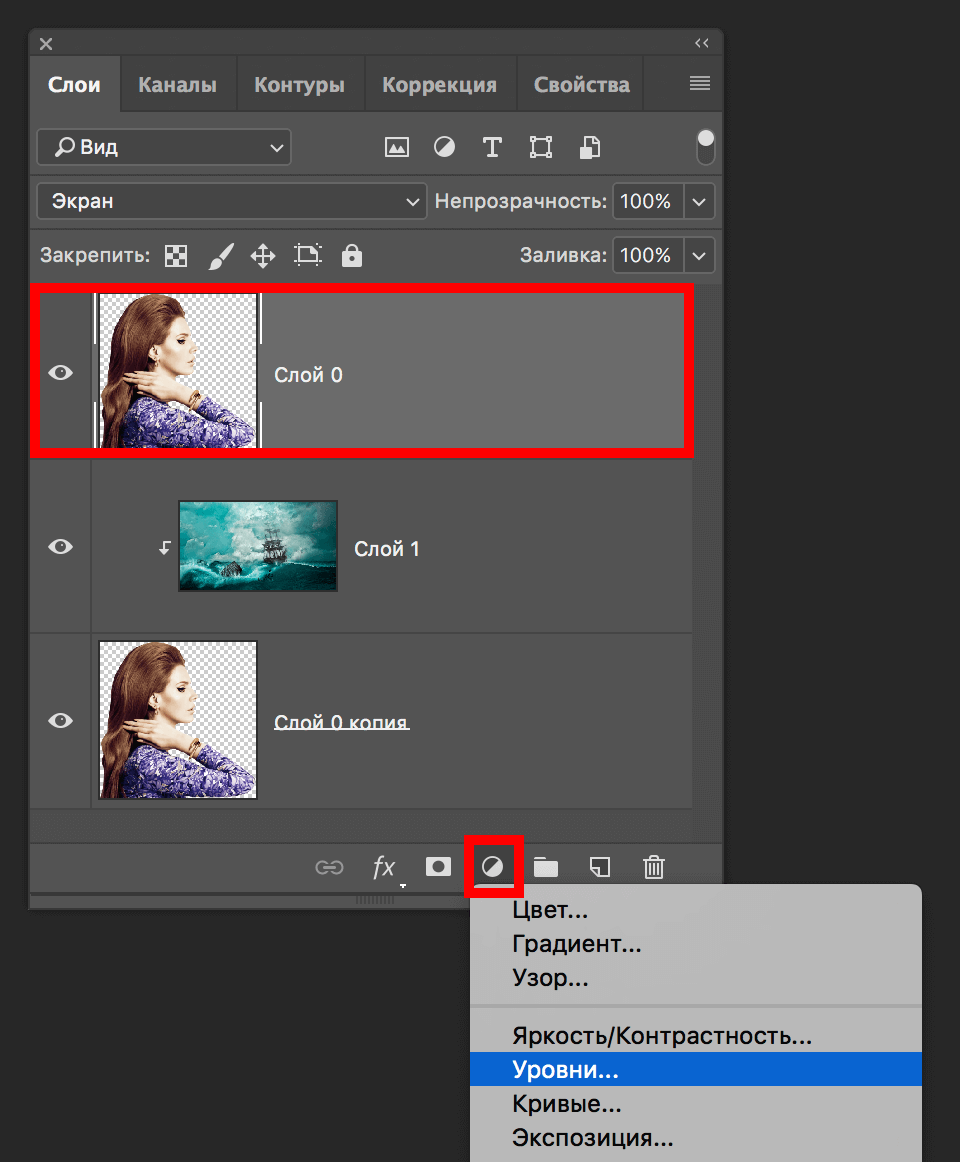Switch to the Каналы tab
This screenshot has height=1162, width=960.
[177, 85]
